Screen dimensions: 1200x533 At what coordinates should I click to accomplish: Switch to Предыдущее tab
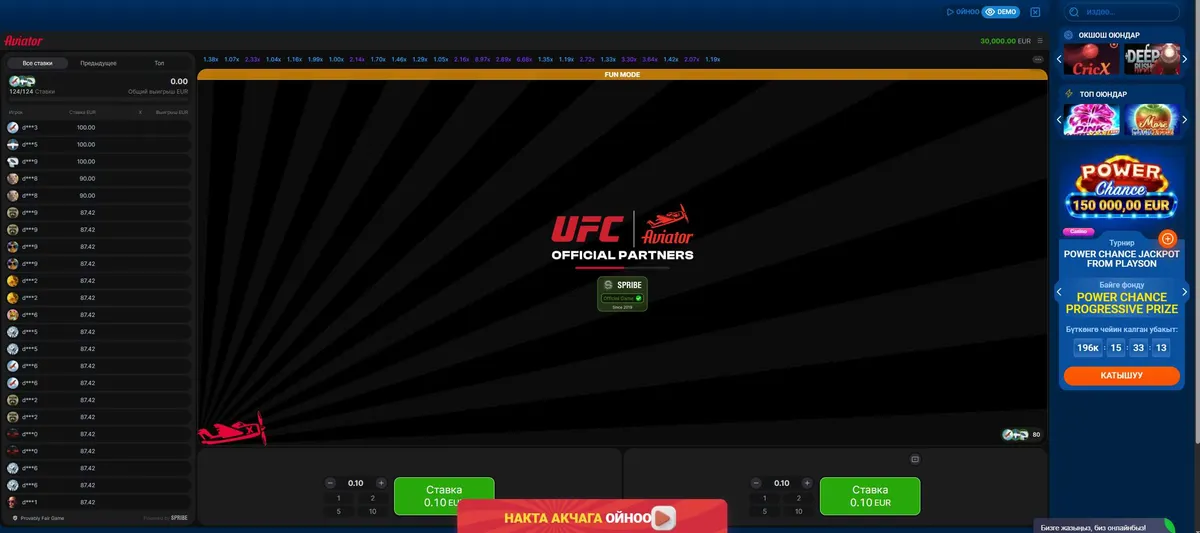click(98, 63)
